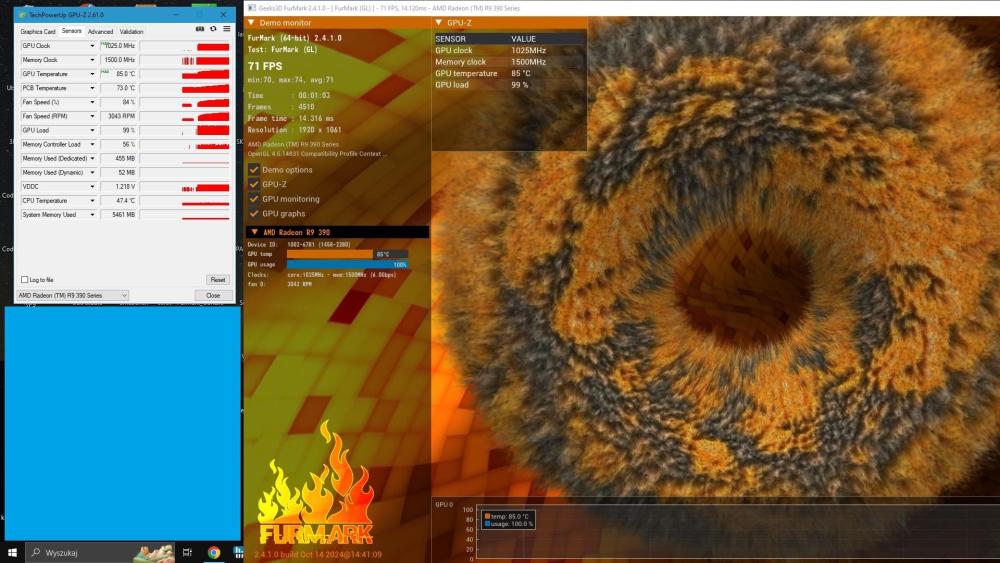Open the Memory Clock sensor dropdown
1000x563 pixels.
[x=92, y=60]
